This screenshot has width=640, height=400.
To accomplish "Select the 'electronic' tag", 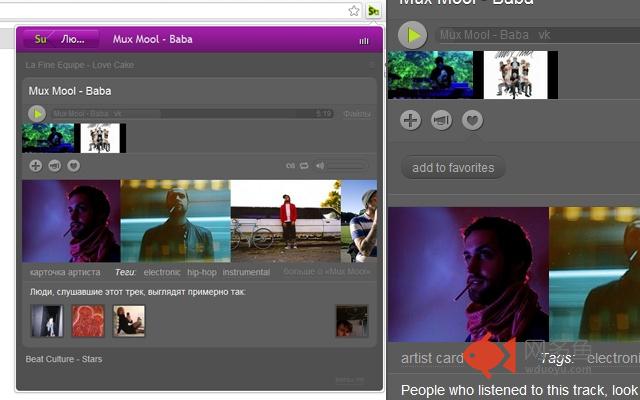I will tap(162, 272).
